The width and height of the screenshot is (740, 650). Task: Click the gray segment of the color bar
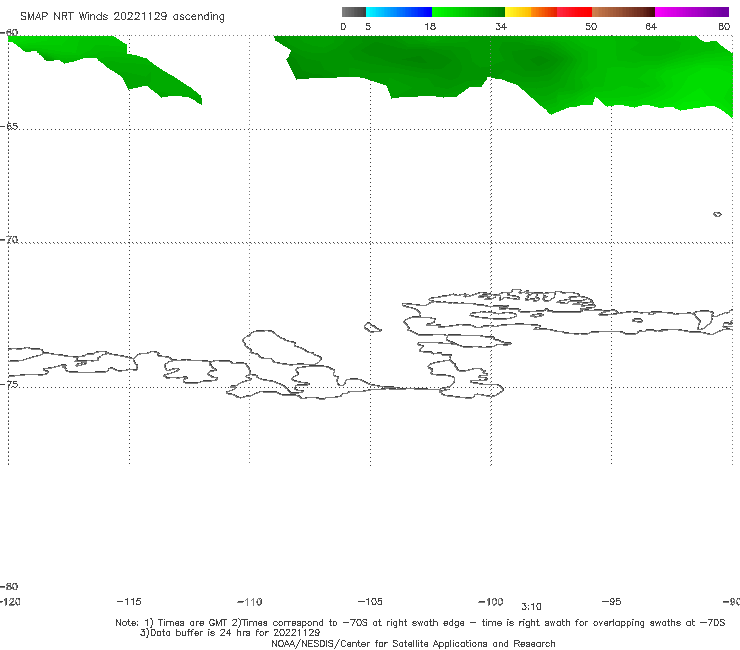353,12
